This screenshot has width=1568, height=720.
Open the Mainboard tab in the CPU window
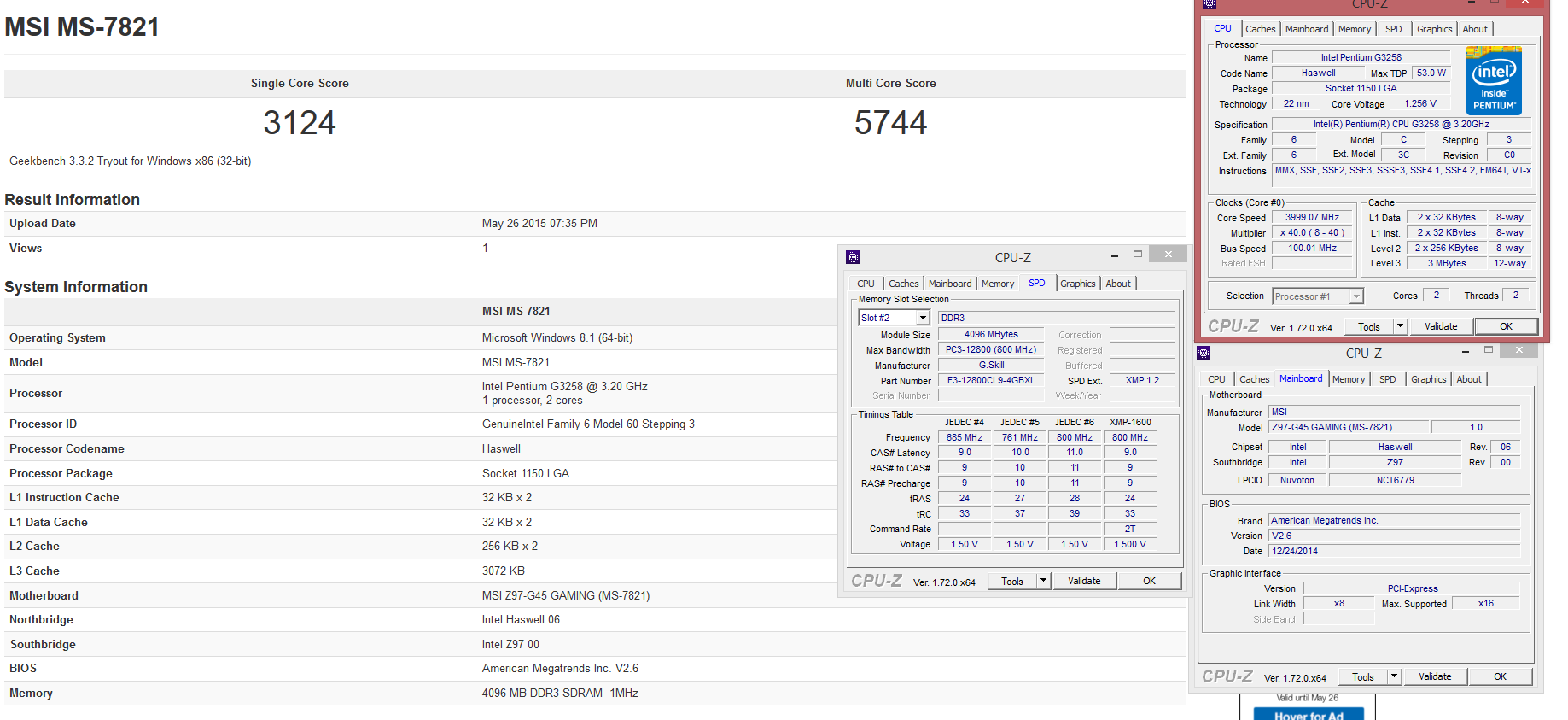click(1307, 29)
